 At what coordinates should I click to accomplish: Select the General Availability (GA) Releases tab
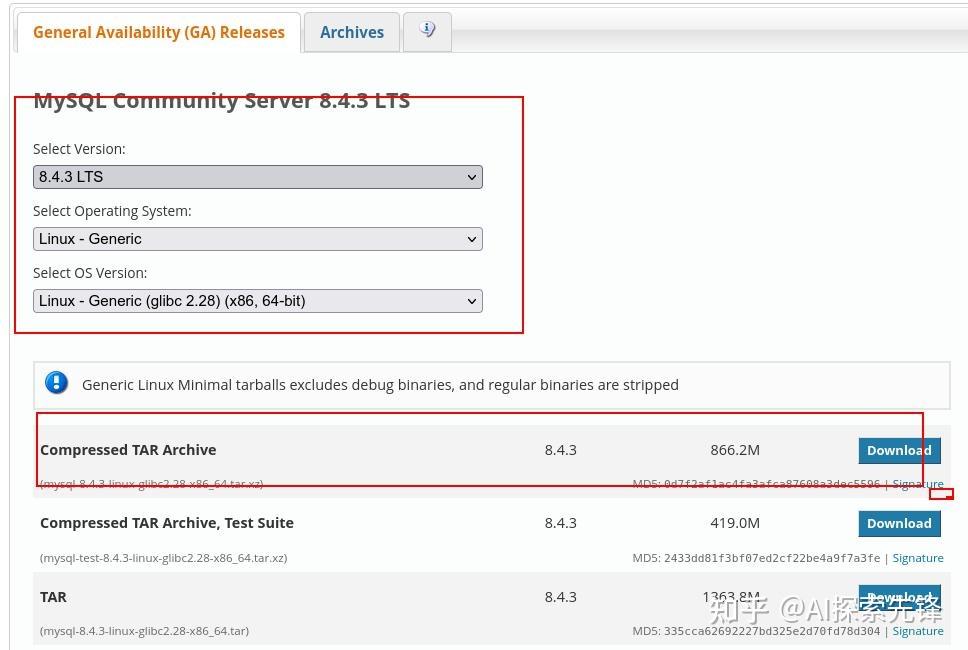[158, 31]
